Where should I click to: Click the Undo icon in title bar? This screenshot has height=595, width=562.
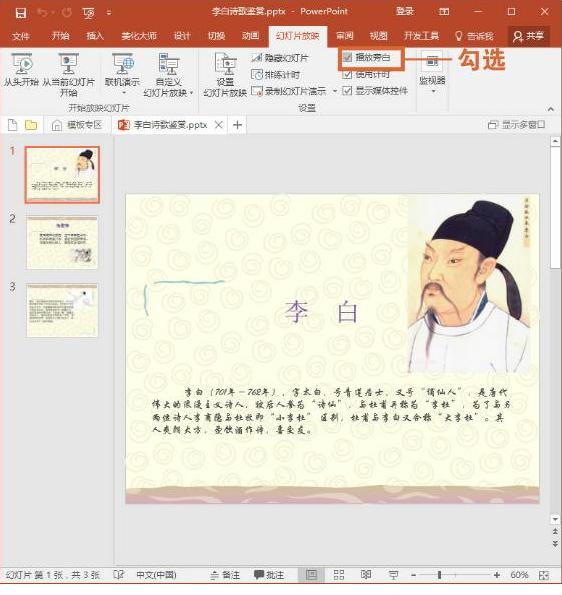tap(43, 13)
